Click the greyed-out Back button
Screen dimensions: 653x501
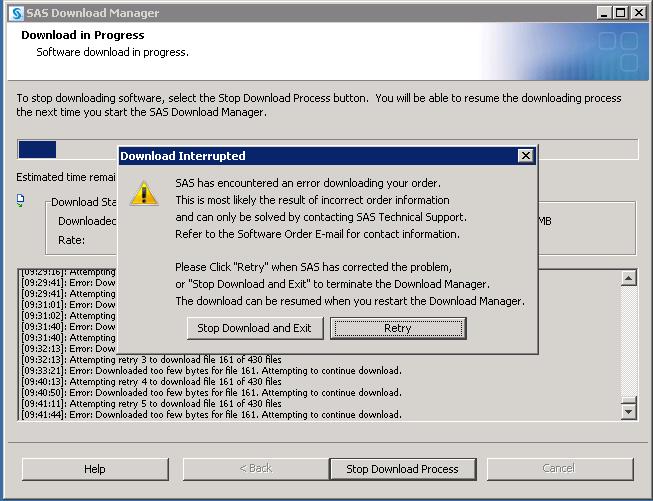(255, 468)
